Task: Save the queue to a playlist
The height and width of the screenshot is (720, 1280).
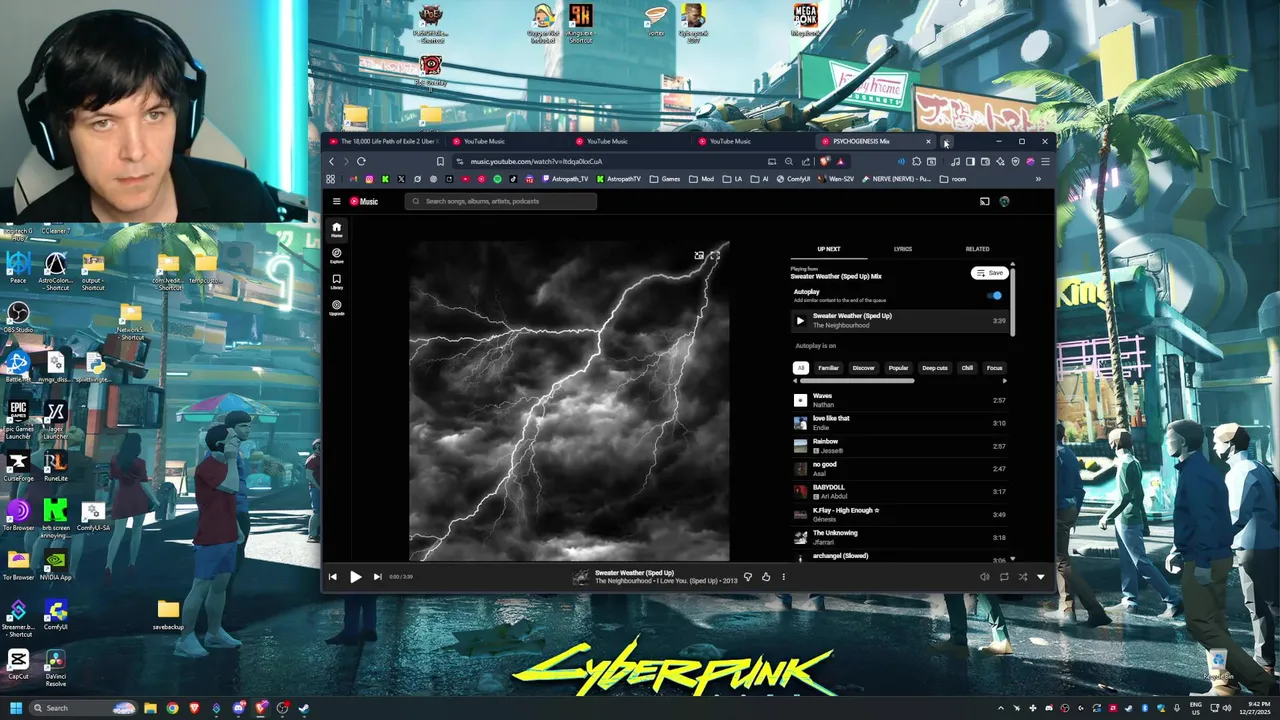Action: point(989,273)
